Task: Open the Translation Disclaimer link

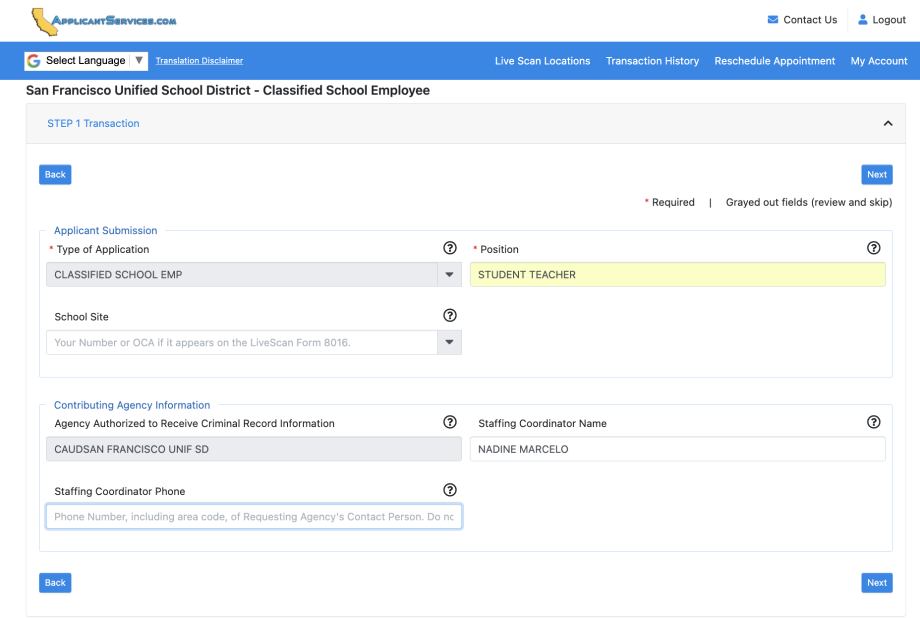Action: click(x=199, y=61)
